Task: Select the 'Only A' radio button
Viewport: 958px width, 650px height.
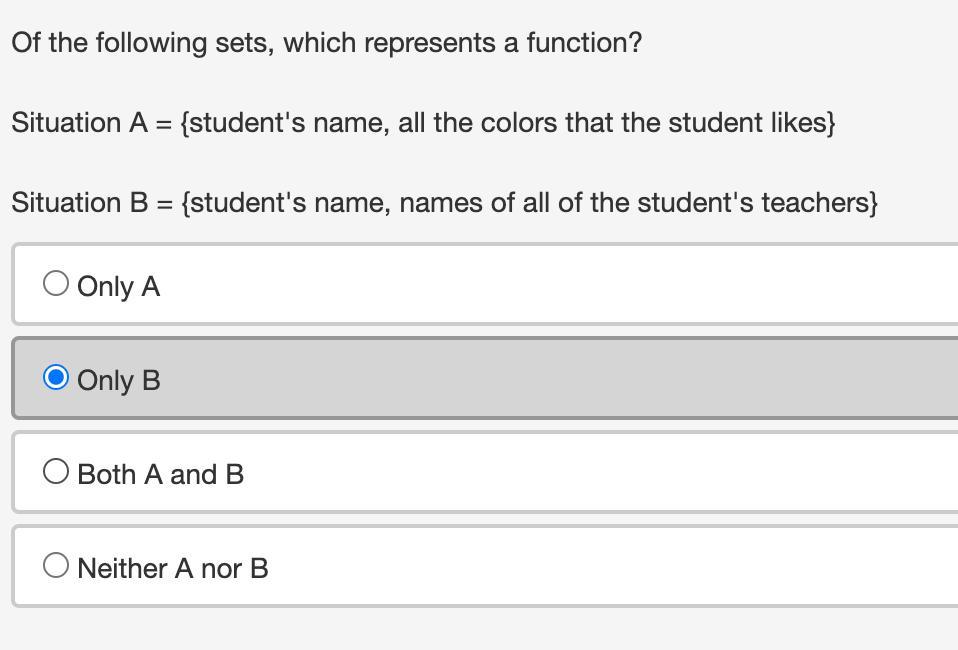Action: [x=56, y=284]
